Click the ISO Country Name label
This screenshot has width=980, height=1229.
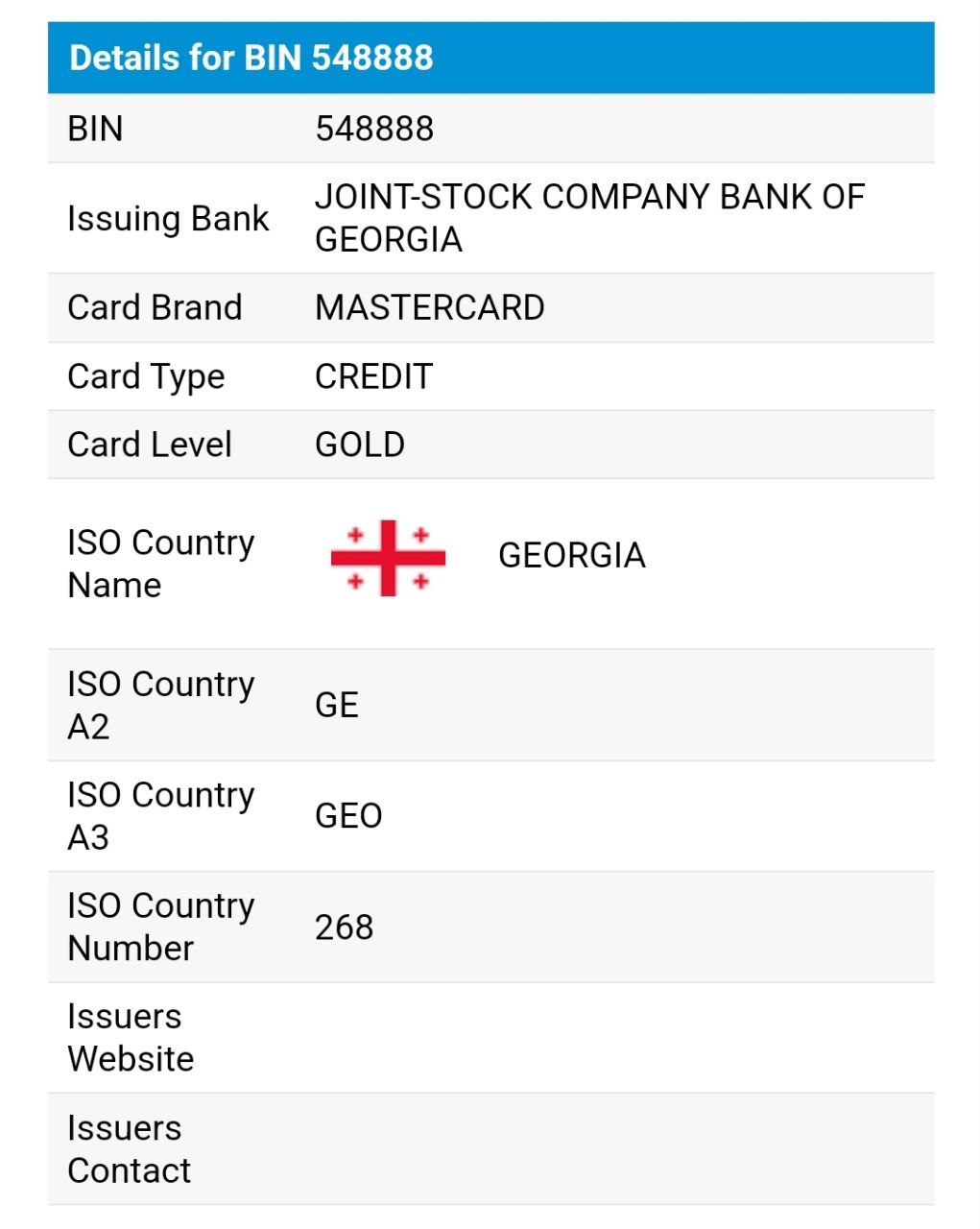point(160,564)
